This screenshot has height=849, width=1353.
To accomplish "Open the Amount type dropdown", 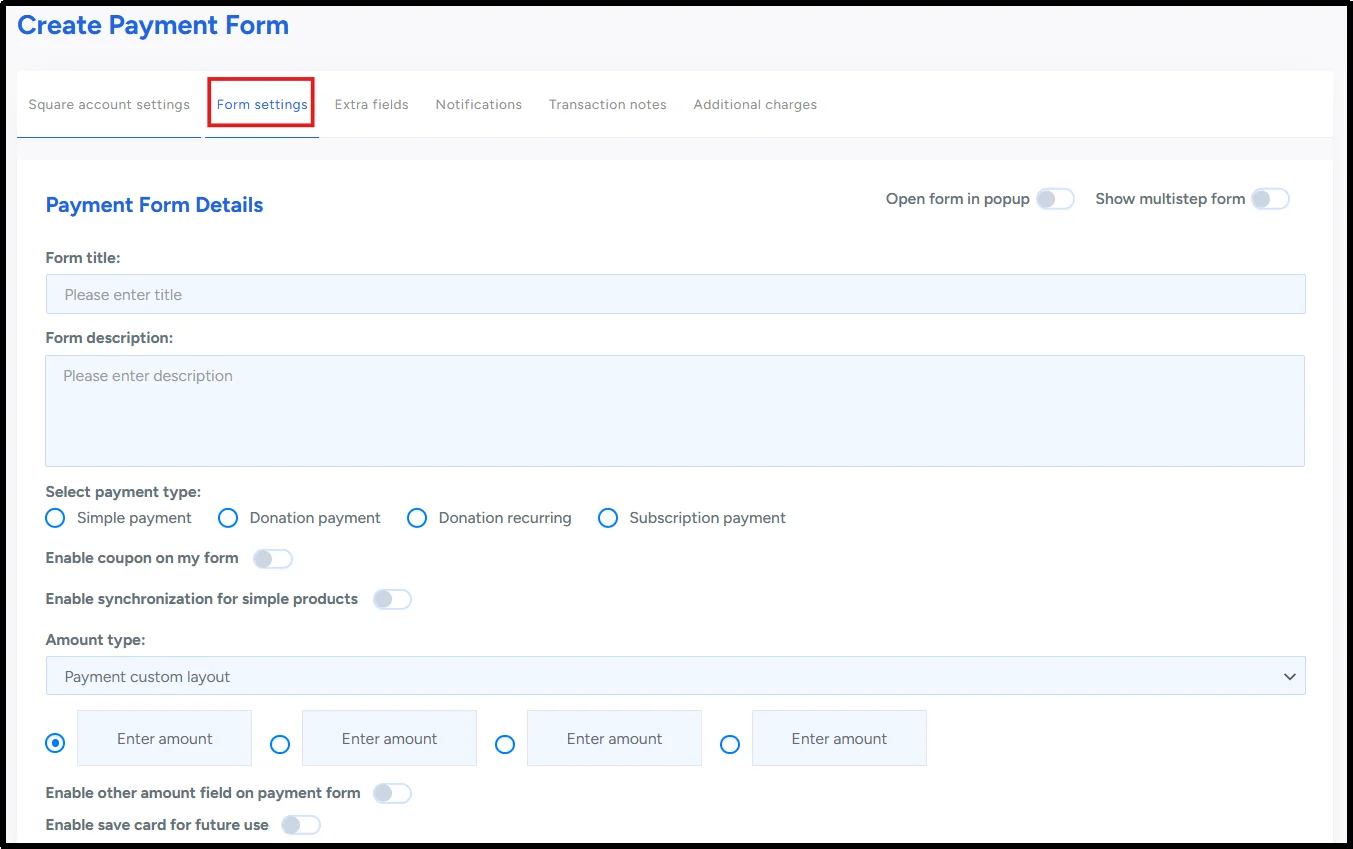I will click(675, 676).
